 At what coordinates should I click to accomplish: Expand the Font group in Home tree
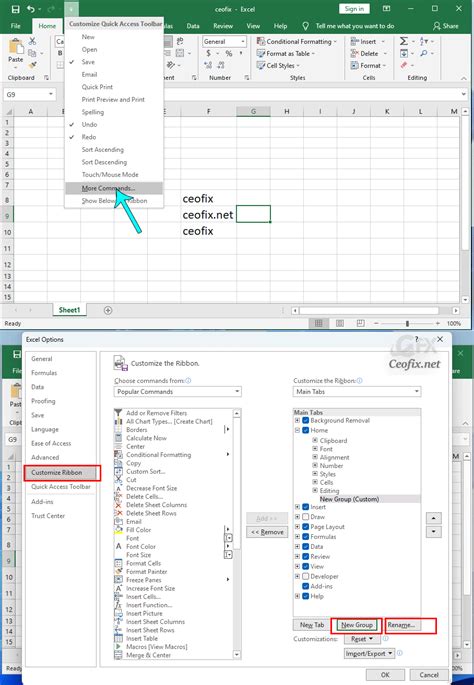(315, 449)
